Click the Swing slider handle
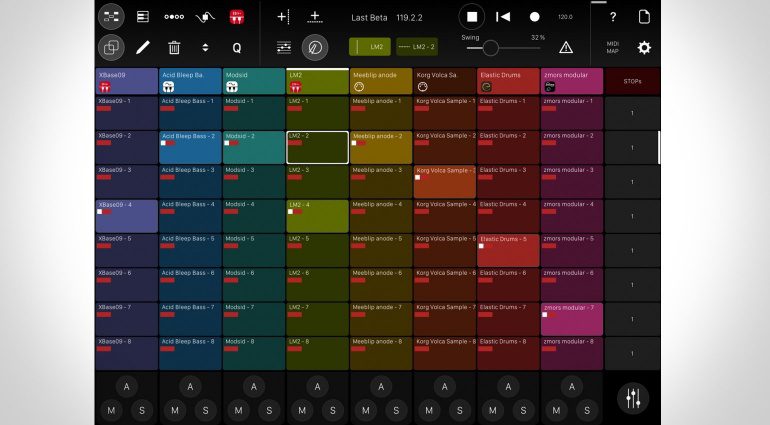This screenshot has height=425, width=770. (490, 48)
